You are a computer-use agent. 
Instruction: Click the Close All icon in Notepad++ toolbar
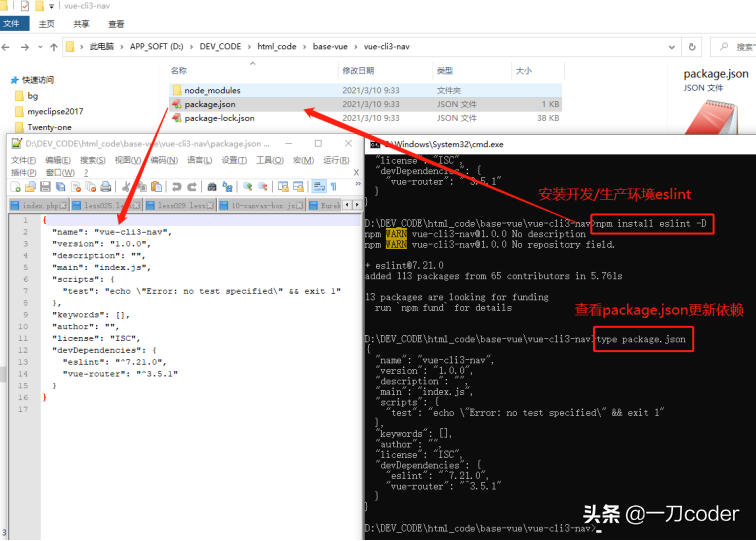coord(91,187)
